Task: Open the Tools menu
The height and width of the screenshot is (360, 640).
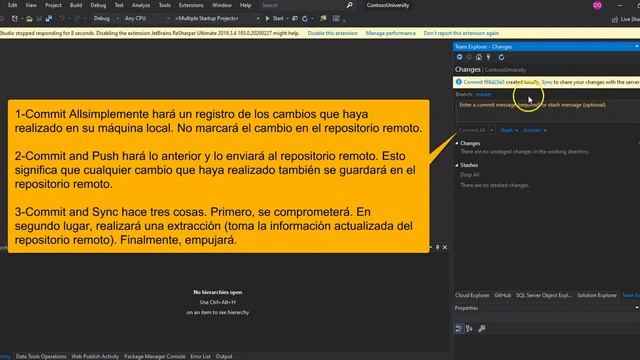Action: tap(164, 5)
